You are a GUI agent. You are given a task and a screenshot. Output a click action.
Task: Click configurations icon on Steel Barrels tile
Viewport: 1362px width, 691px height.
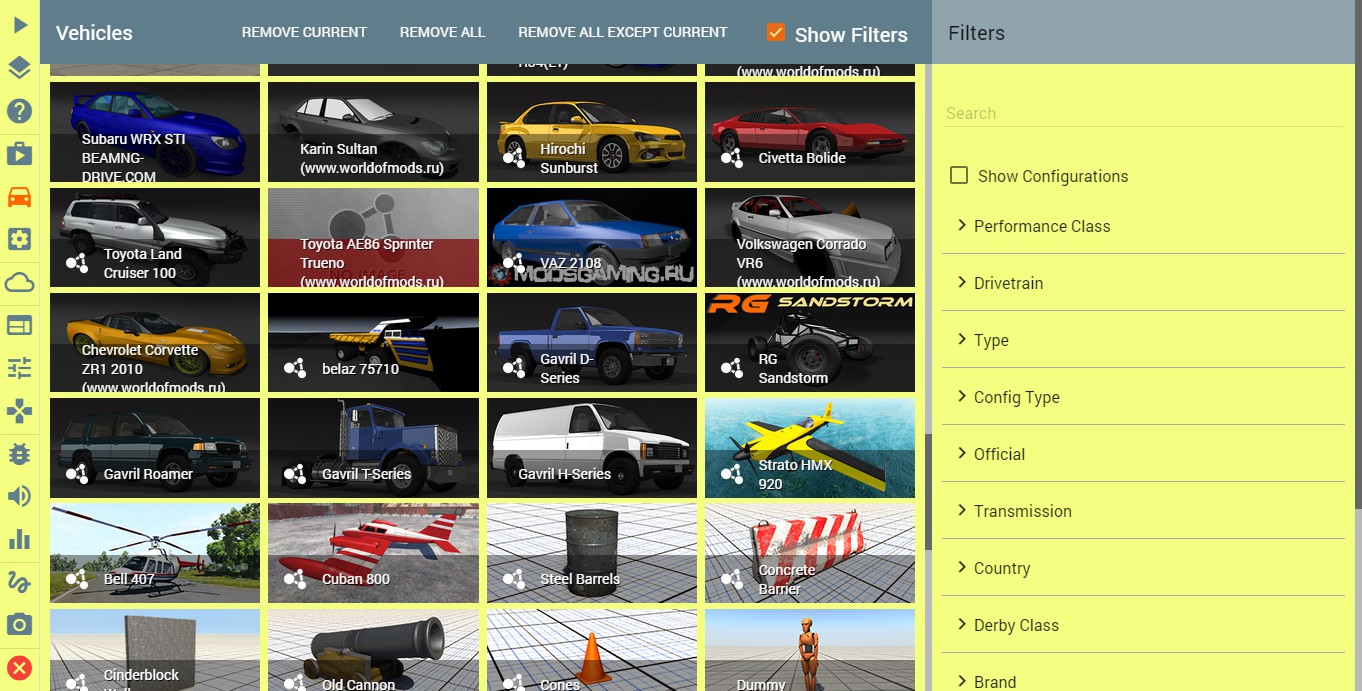(513, 578)
